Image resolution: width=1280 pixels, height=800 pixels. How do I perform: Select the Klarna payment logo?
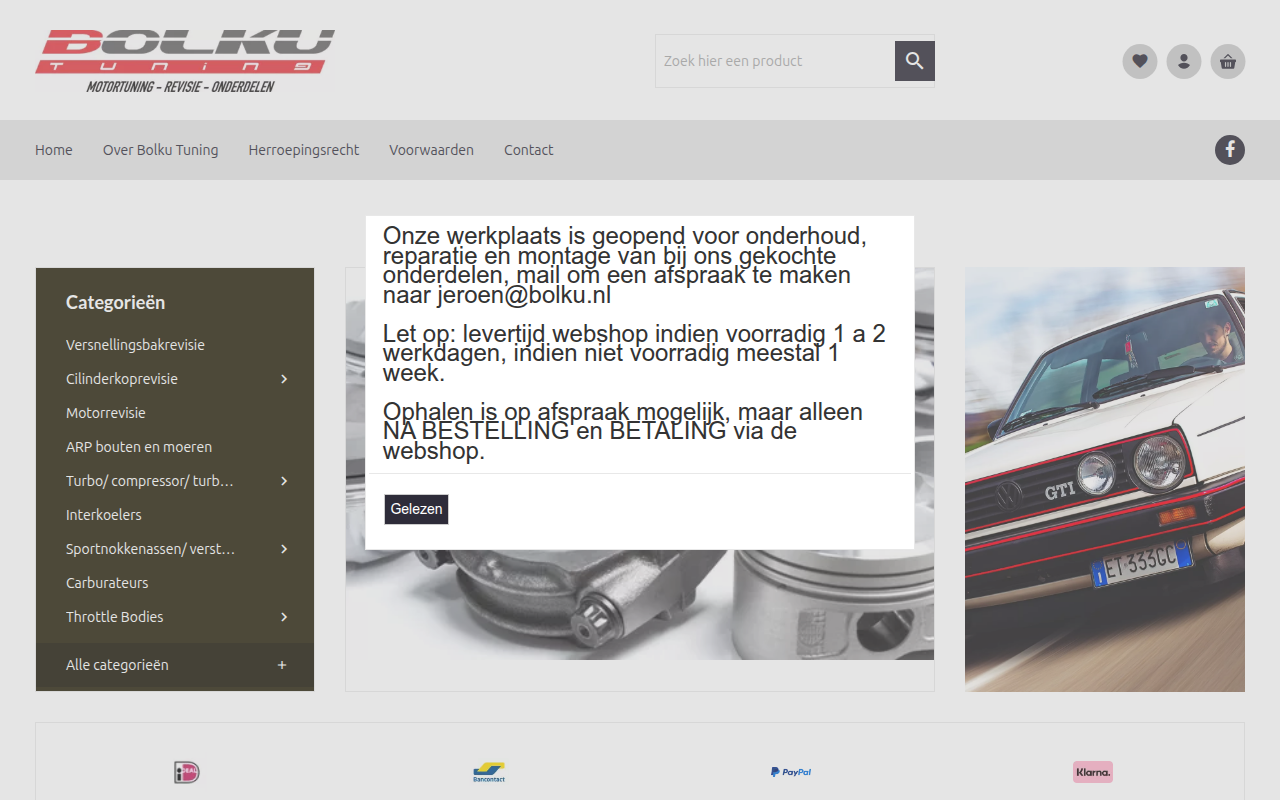(x=1093, y=772)
